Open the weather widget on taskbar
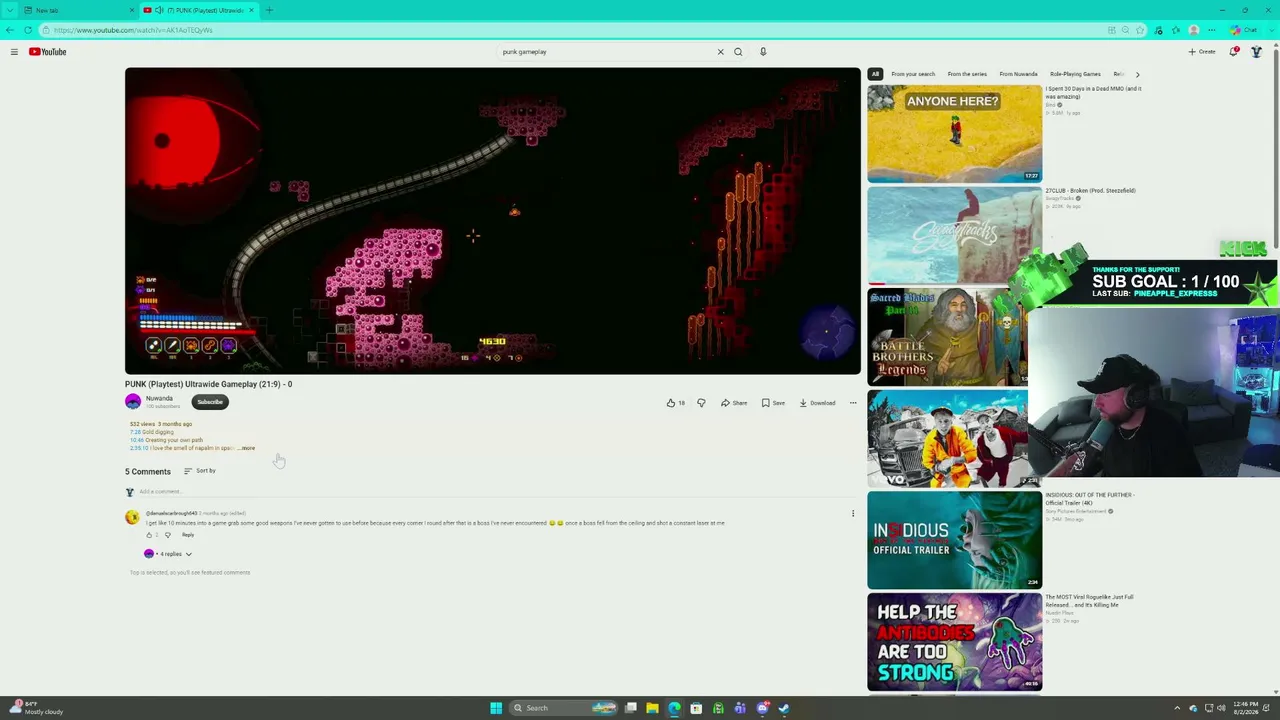 (35, 708)
